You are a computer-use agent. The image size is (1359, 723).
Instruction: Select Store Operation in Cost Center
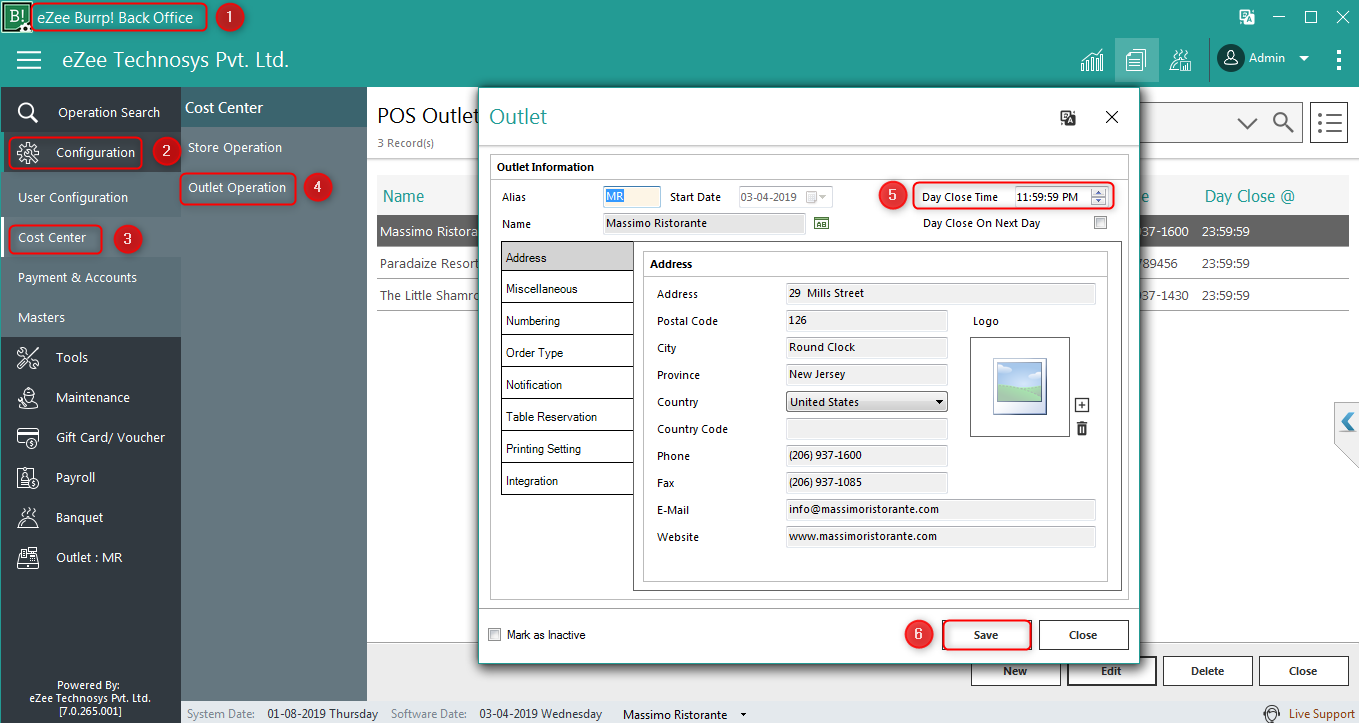(x=235, y=147)
